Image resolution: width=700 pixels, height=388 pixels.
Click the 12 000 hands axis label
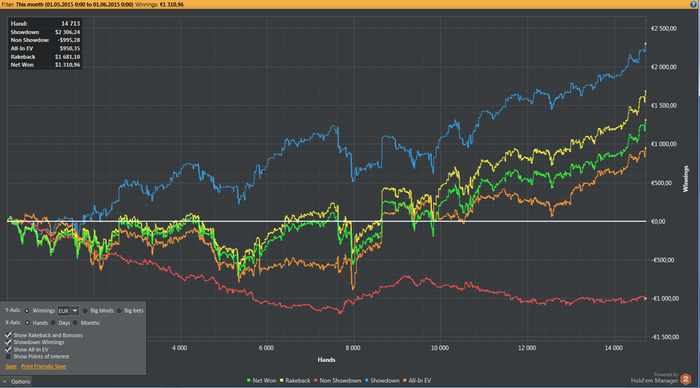pyautogui.click(x=527, y=348)
